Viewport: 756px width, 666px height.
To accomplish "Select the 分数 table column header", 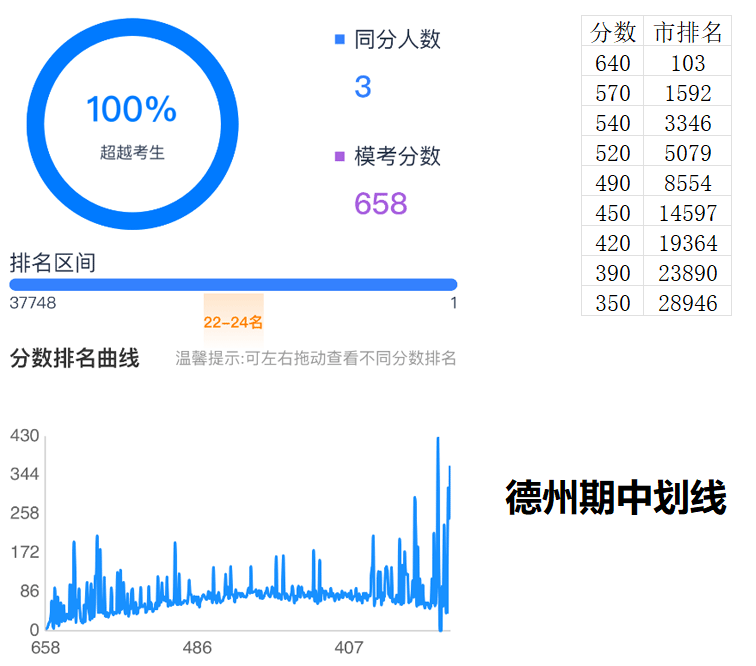I will (613, 33).
